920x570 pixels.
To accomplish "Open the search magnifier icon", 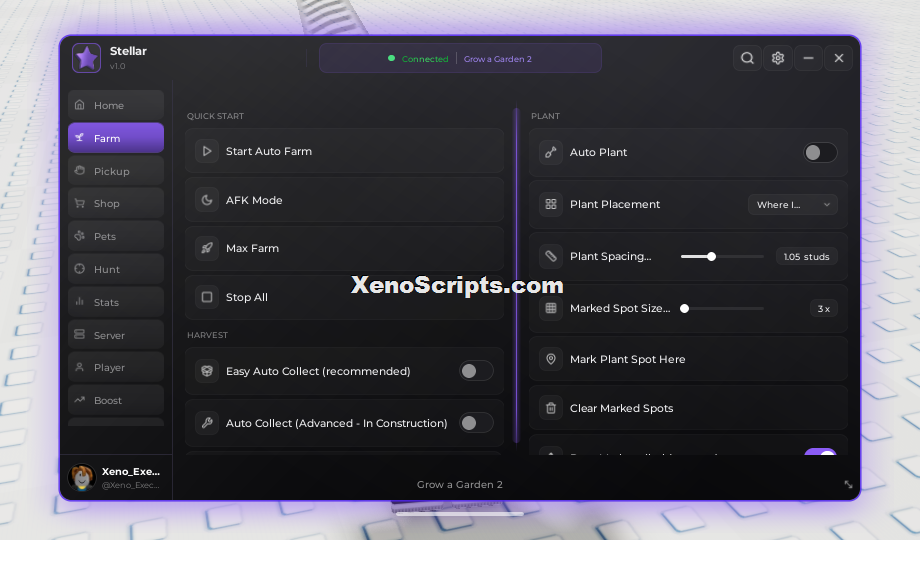I will 747,58.
